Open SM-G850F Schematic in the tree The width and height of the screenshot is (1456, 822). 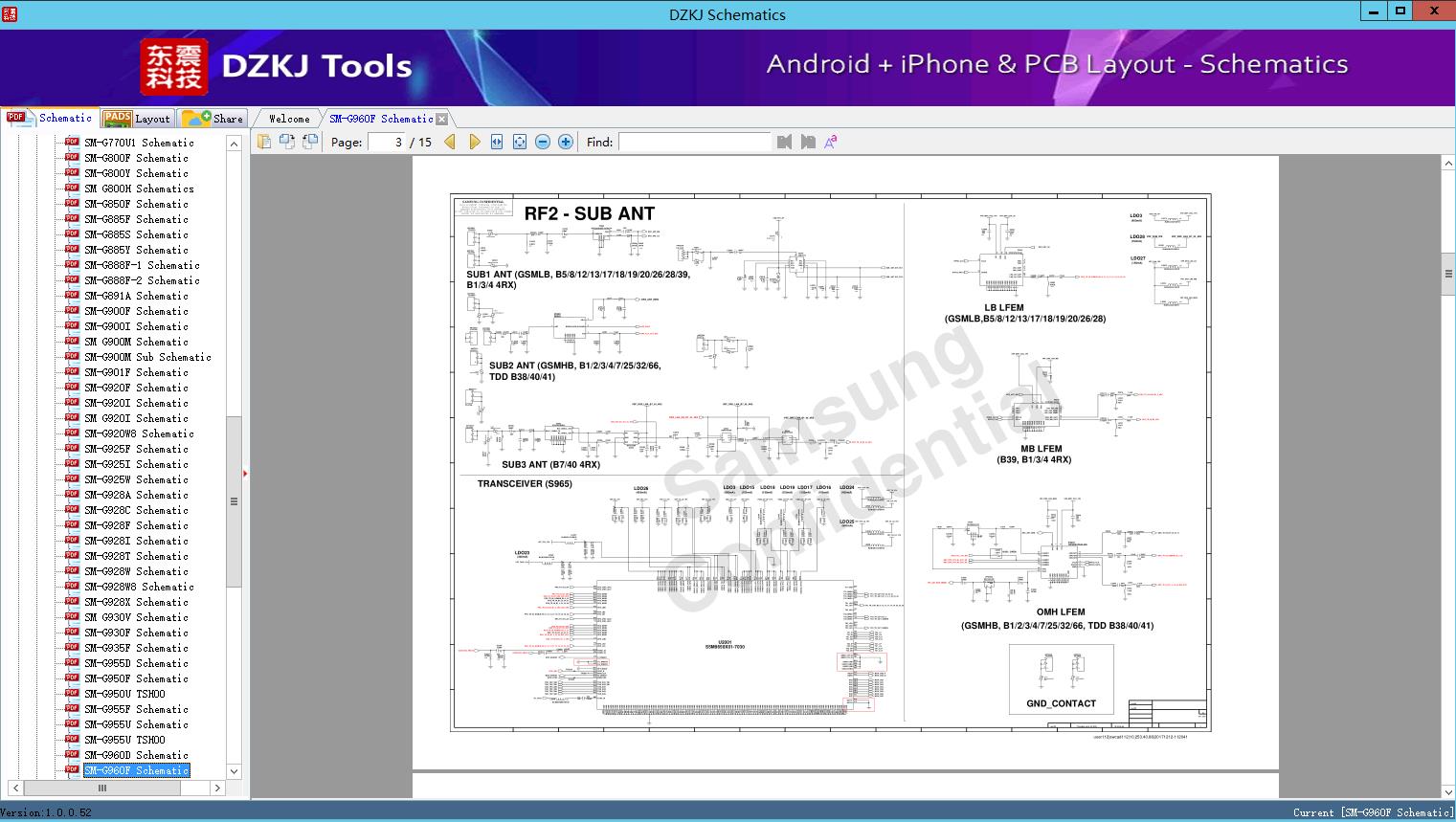(136, 204)
